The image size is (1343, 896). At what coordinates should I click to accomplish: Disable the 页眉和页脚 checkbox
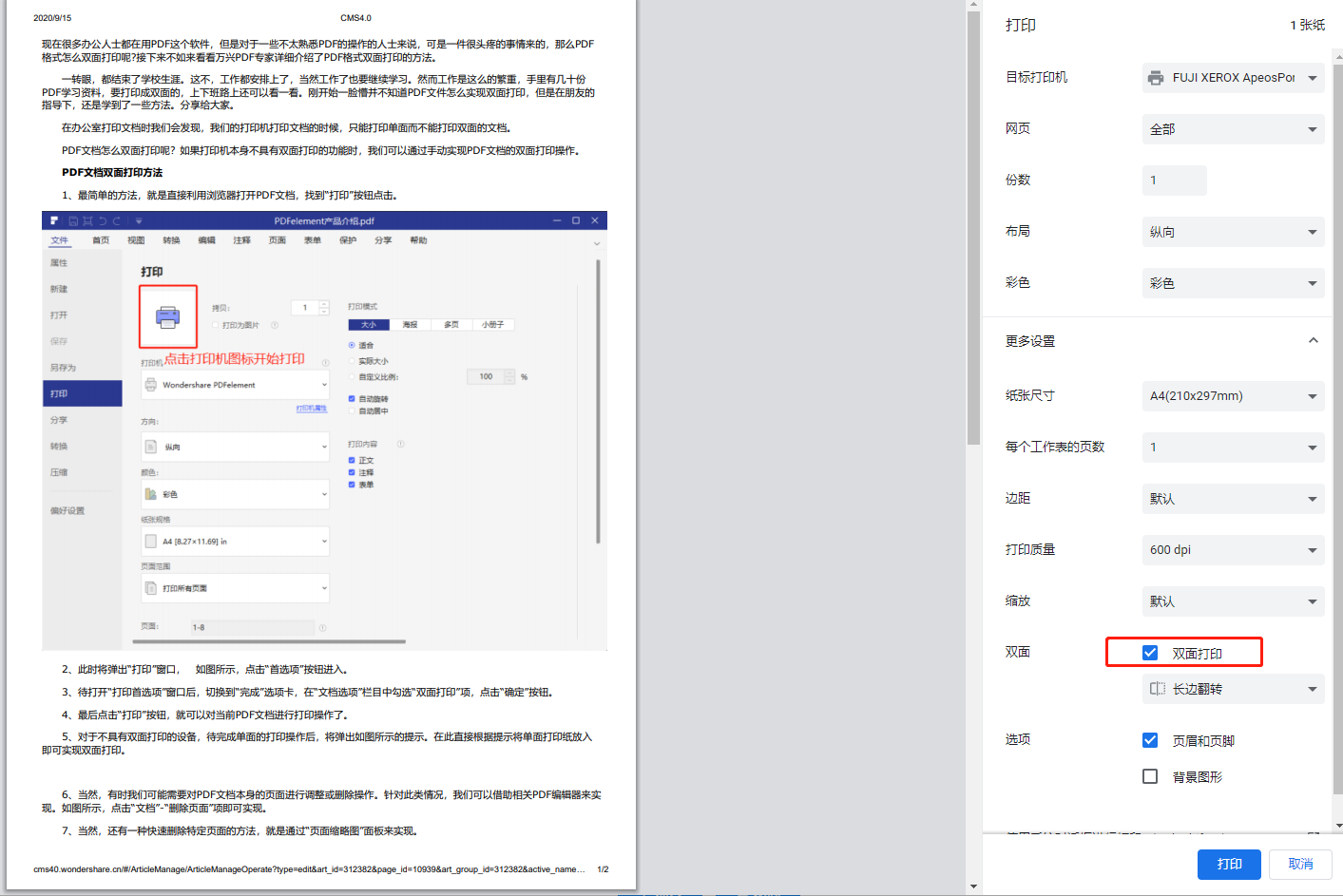click(1151, 740)
